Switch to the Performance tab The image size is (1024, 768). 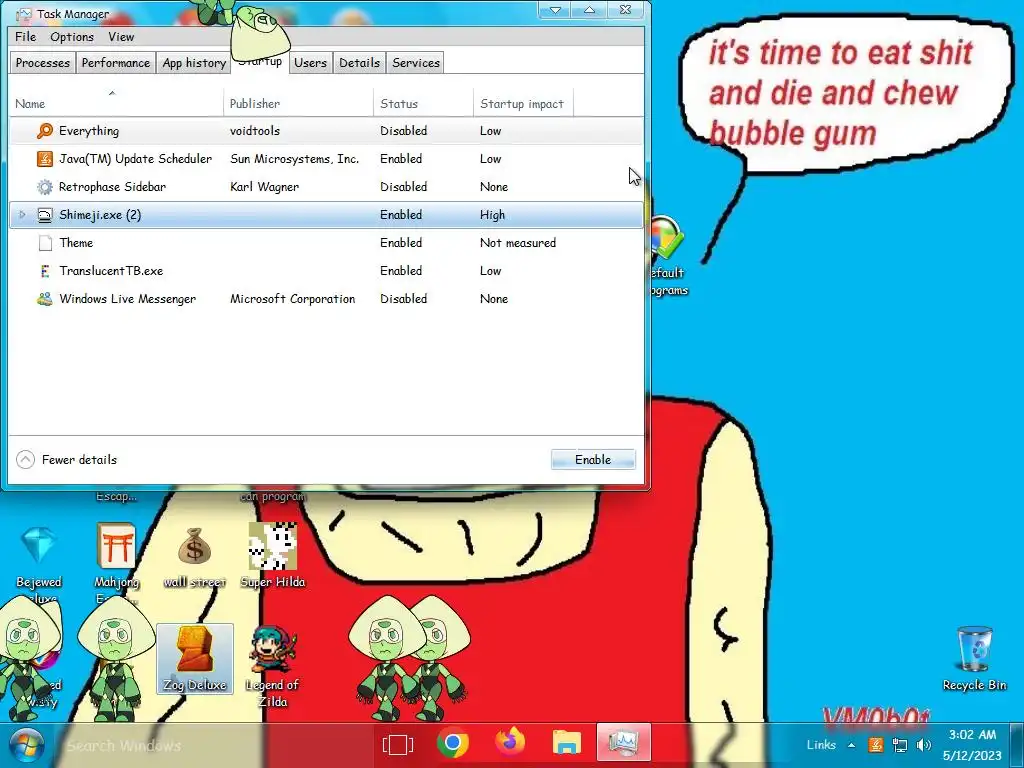(x=116, y=63)
